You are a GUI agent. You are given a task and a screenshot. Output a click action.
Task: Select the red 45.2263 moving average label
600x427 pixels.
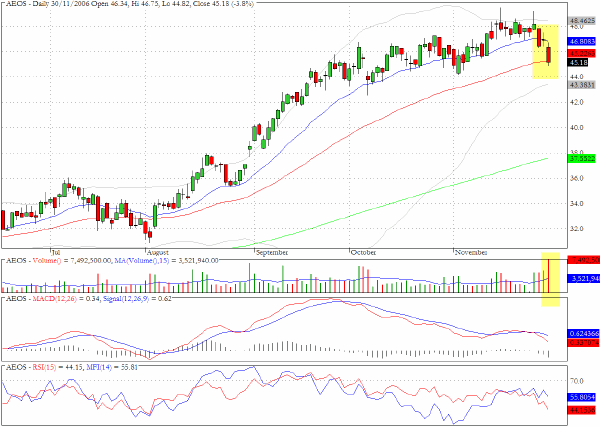coord(582,53)
